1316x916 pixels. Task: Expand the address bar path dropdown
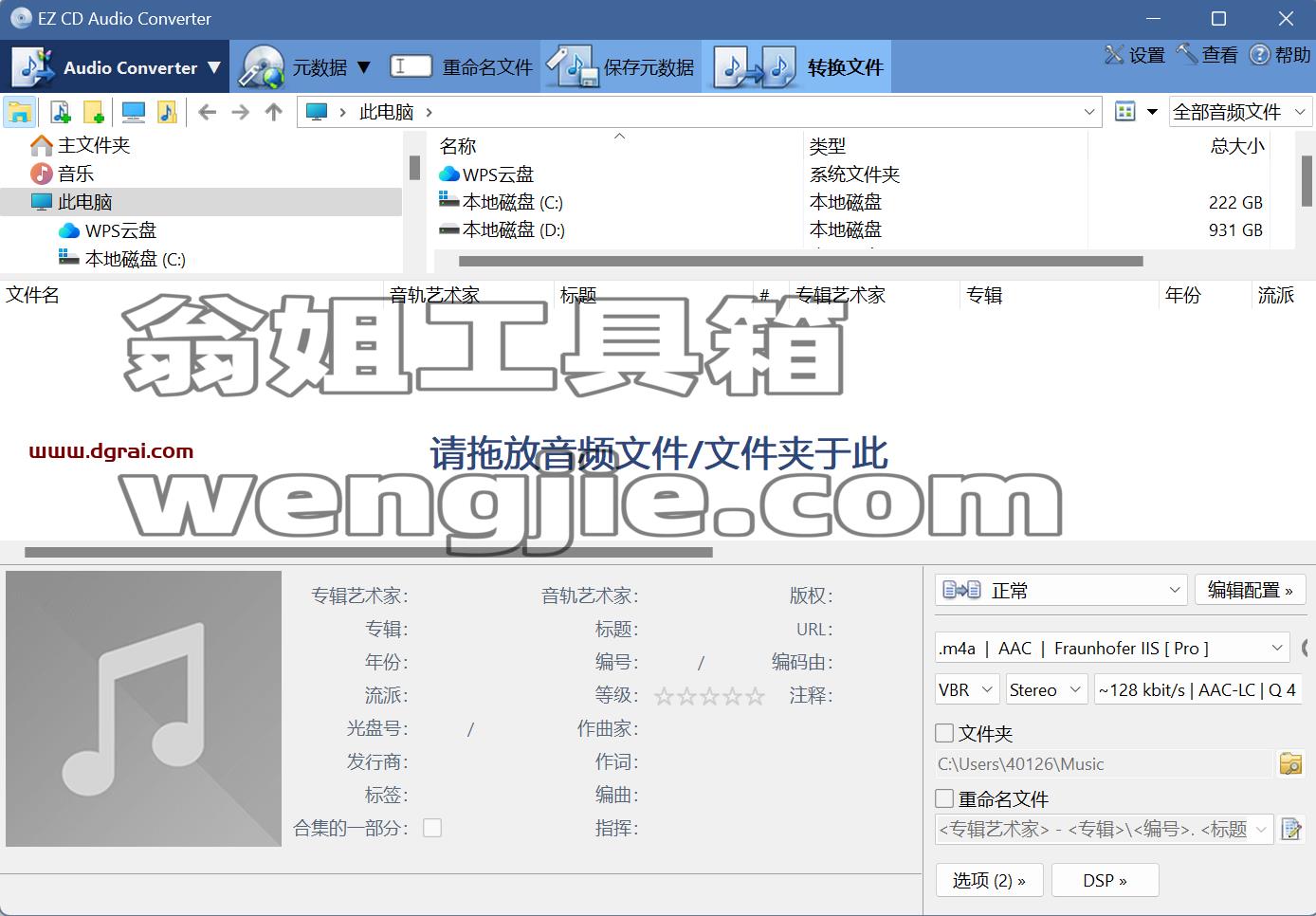1089,112
